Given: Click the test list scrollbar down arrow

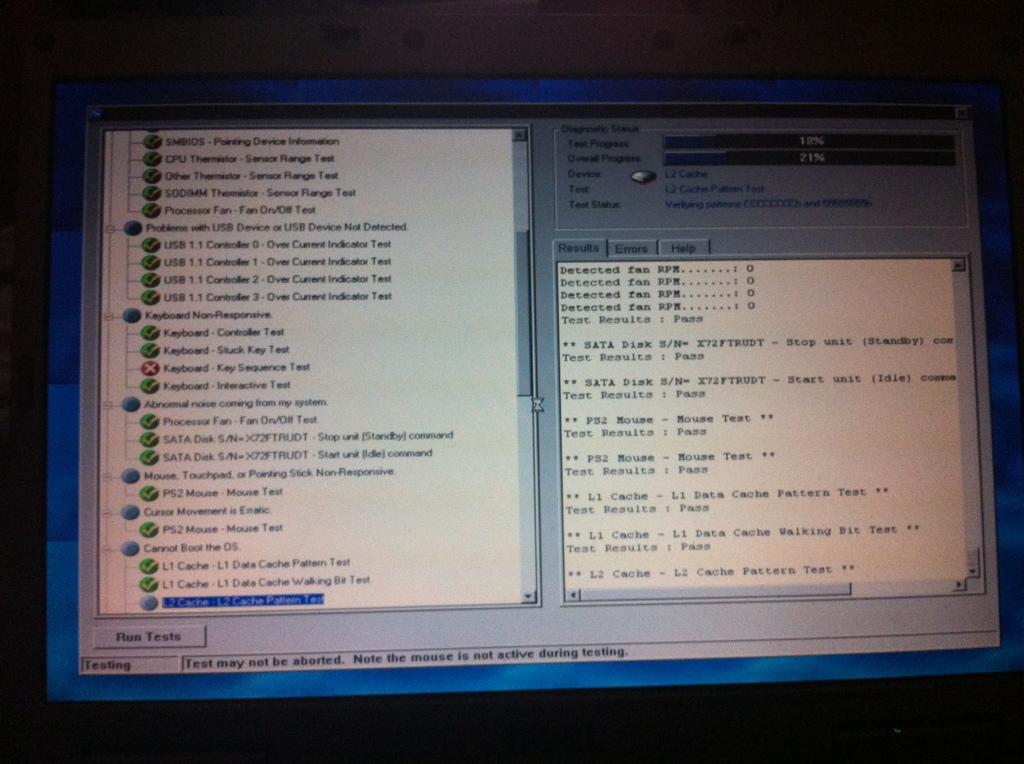Looking at the screenshot, I should pos(529,597).
